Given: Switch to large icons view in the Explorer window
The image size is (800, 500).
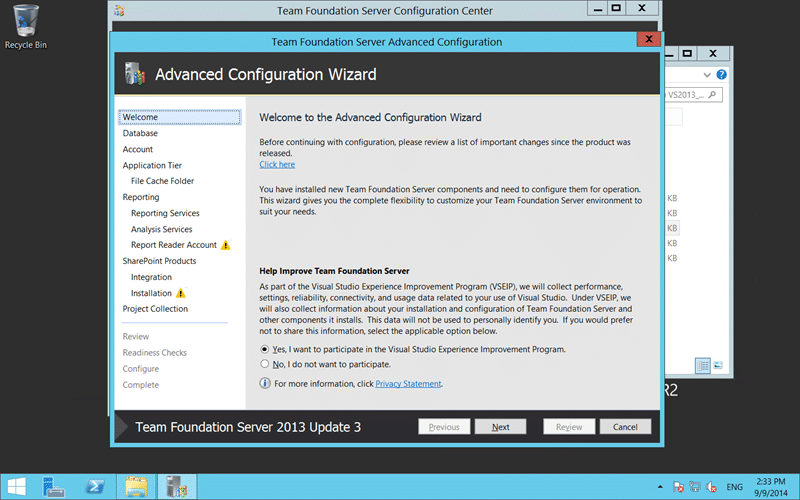Looking at the screenshot, I should click(x=718, y=365).
